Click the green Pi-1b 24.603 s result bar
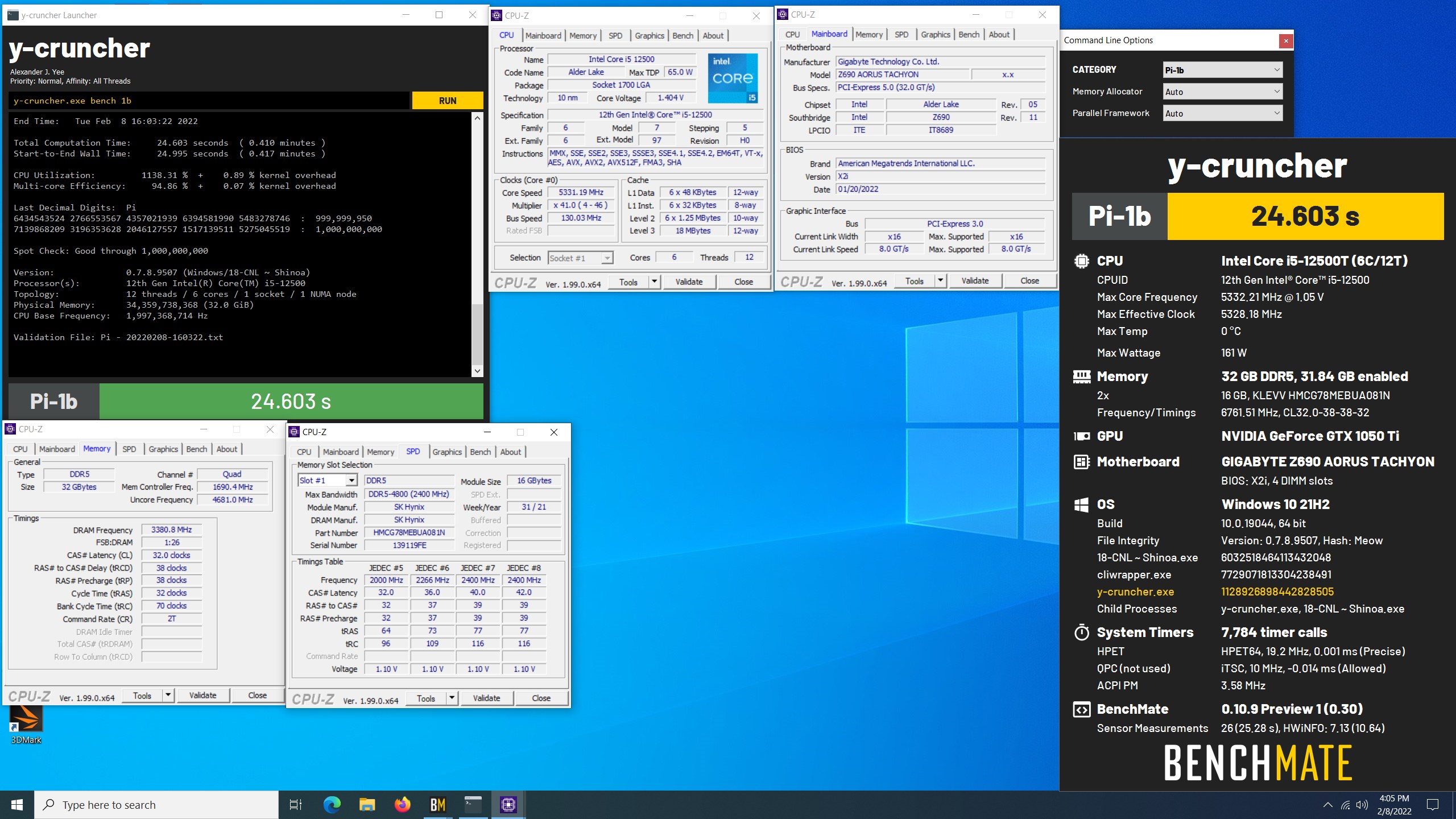 pyautogui.click(x=291, y=402)
